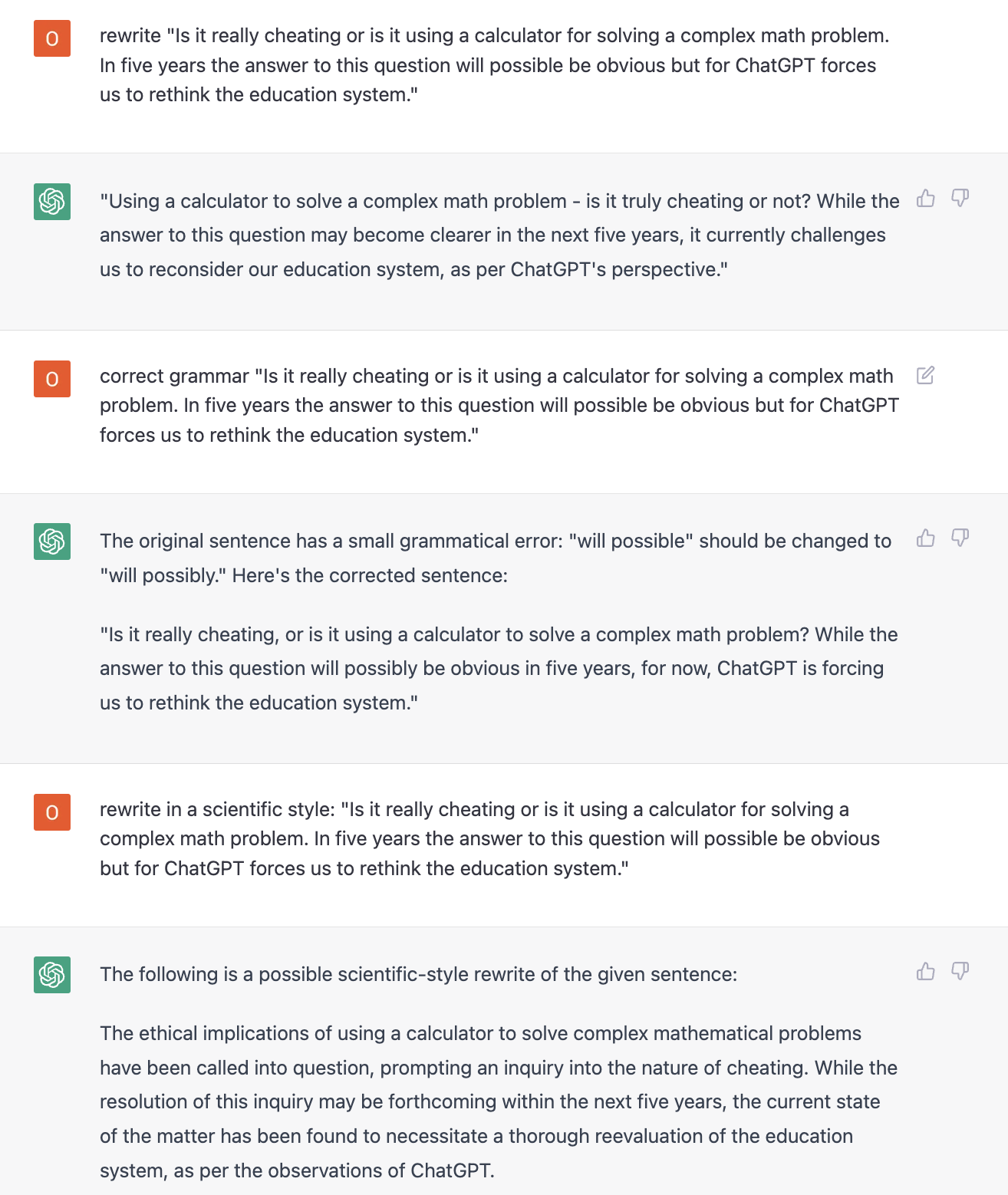Thumbs down the first calculator rewrite response
The image size is (1008, 1195).
click(x=960, y=199)
